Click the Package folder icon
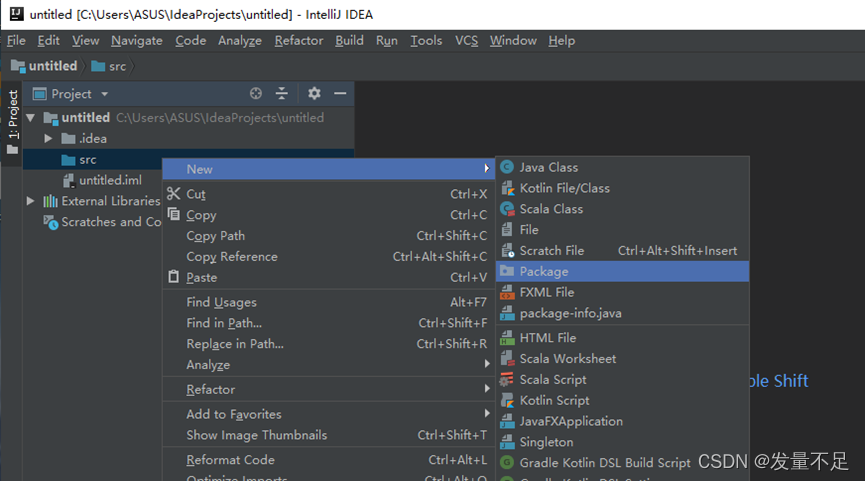This screenshot has width=865, height=481. 507,271
